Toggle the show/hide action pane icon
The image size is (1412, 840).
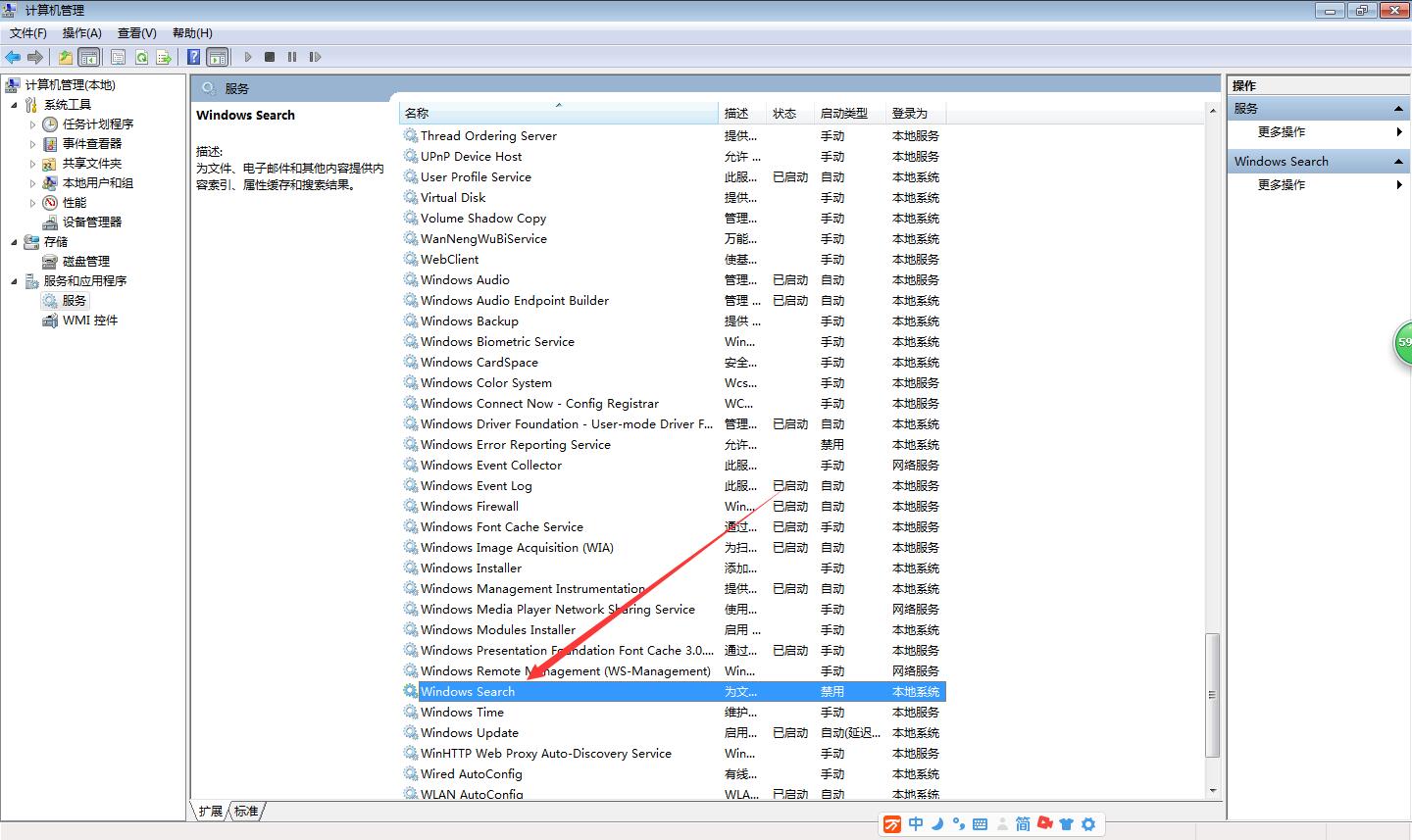point(217,57)
